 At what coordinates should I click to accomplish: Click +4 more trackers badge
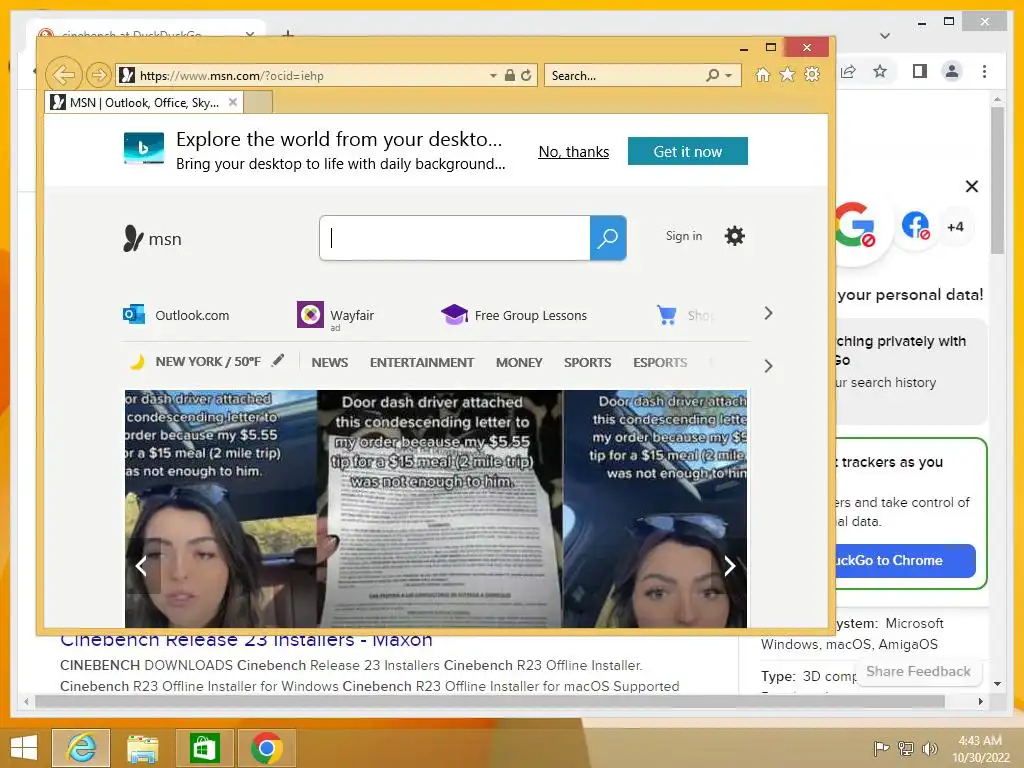(x=955, y=227)
